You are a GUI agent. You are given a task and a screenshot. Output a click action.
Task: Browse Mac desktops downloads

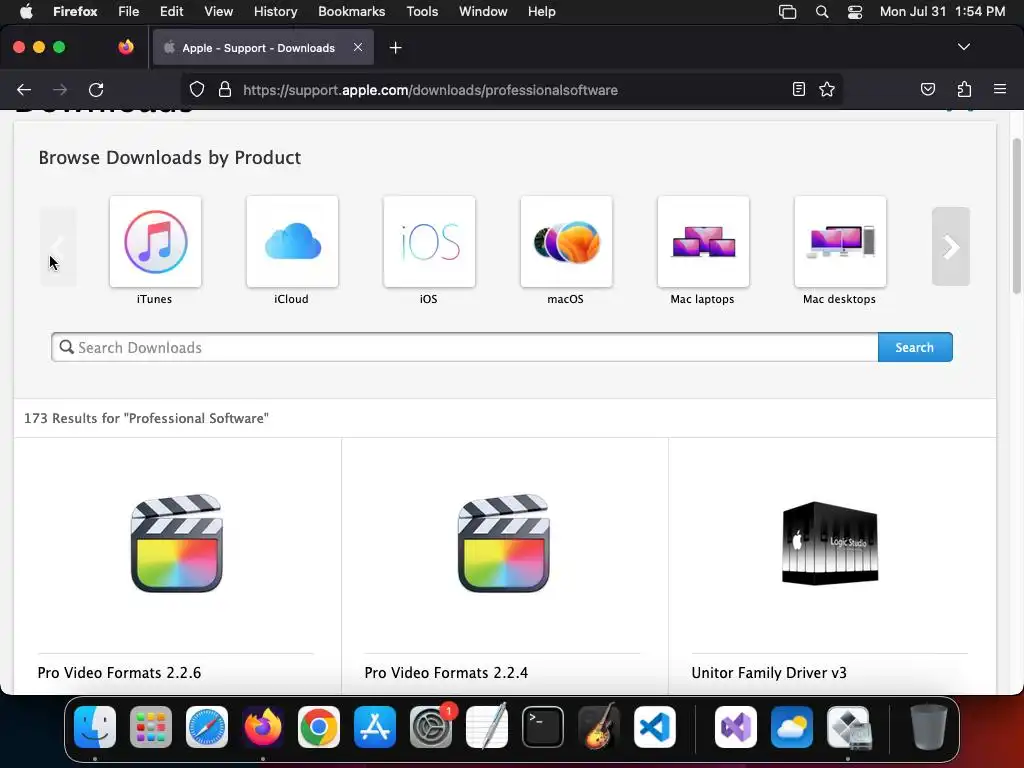[x=840, y=242]
